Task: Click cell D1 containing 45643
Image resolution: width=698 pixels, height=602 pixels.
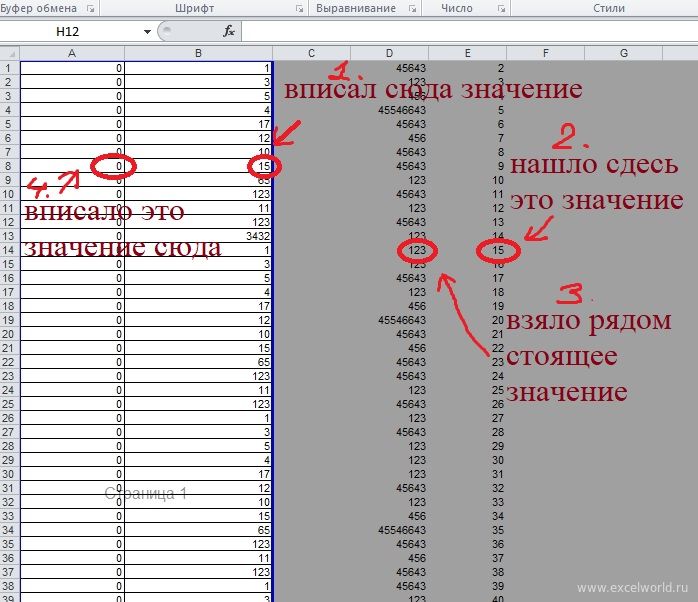Action: [390, 68]
